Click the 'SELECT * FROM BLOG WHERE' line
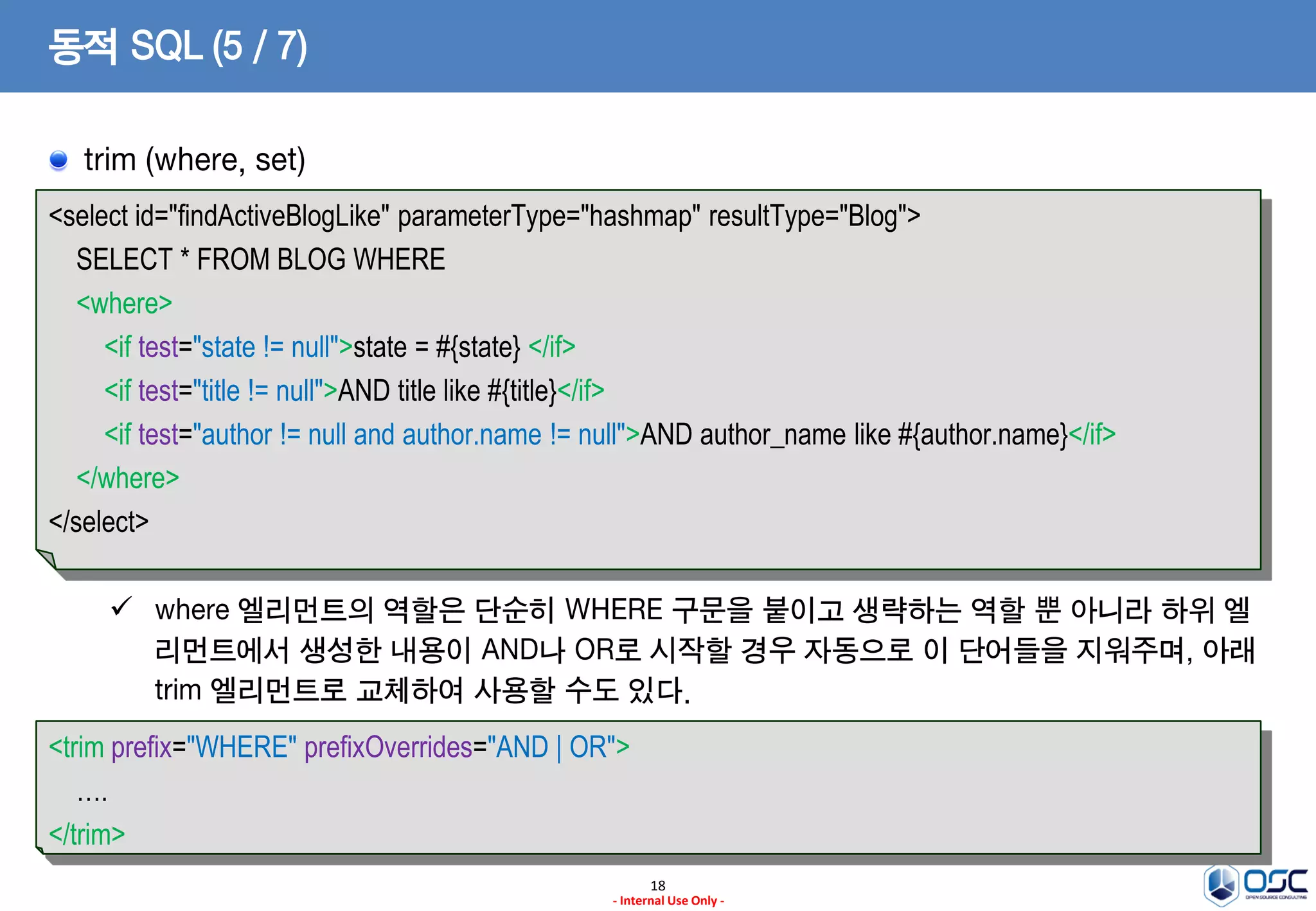 pyautogui.click(x=261, y=260)
